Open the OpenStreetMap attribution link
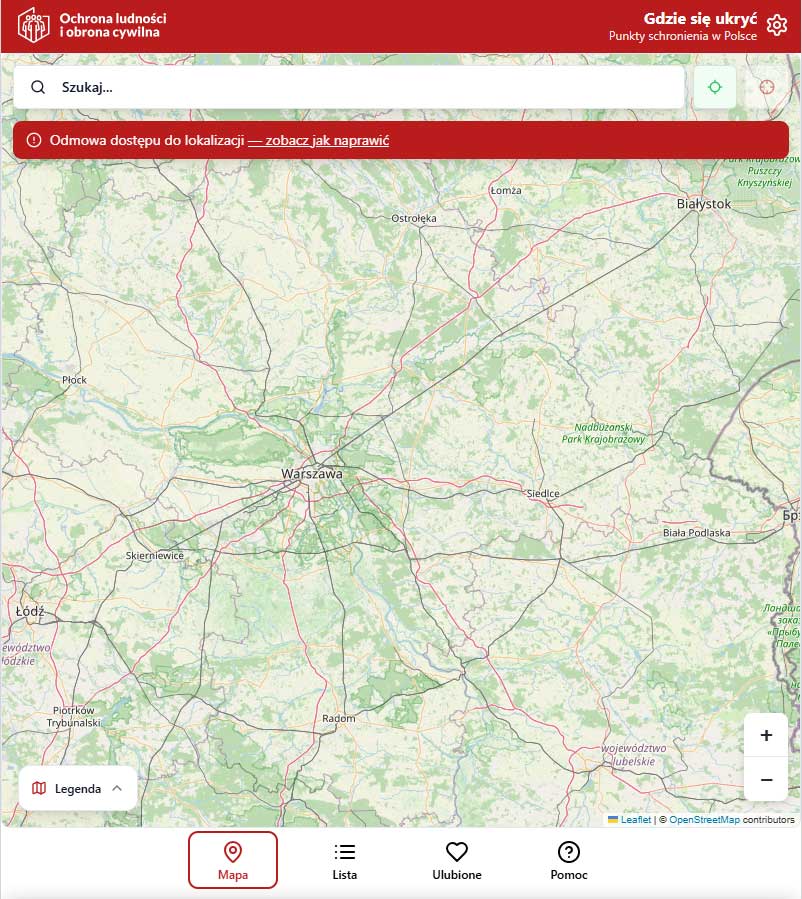The width and height of the screenshot is (802, 899). pos(706,819)
